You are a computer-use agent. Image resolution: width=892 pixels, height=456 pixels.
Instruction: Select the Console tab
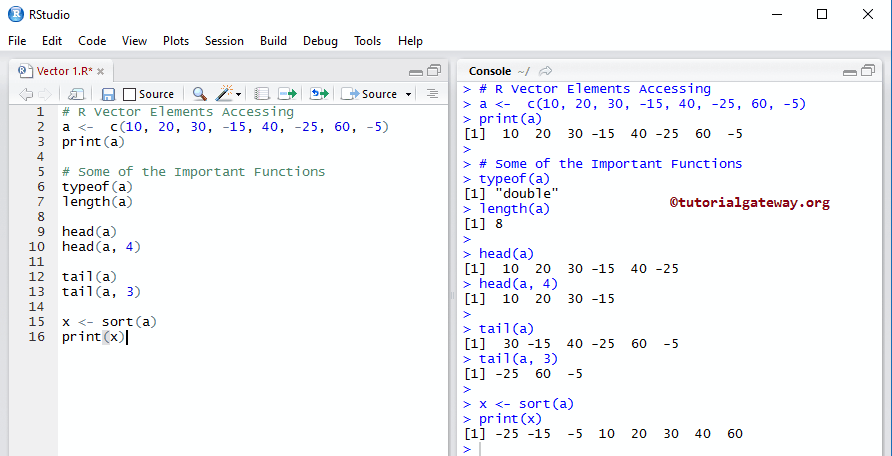point(490,71)
